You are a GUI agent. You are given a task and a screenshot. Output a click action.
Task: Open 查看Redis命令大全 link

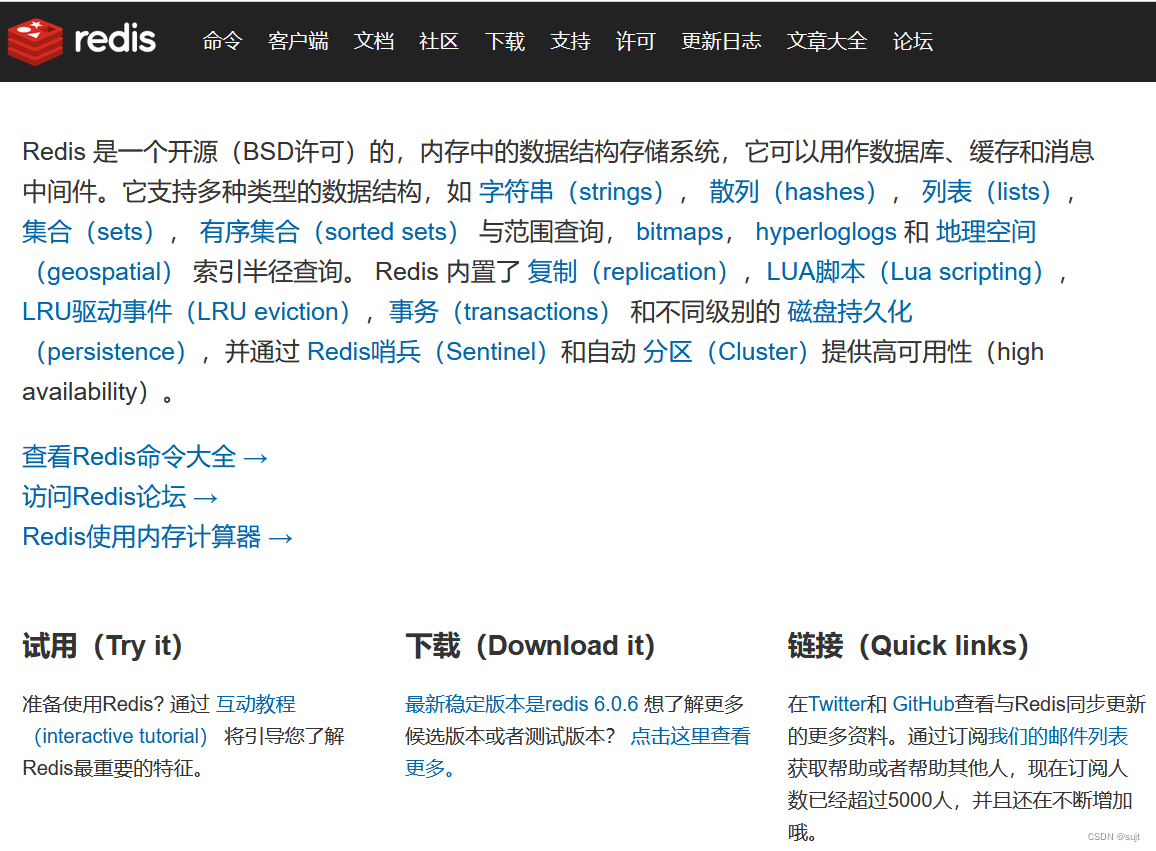tap(144, 456)
